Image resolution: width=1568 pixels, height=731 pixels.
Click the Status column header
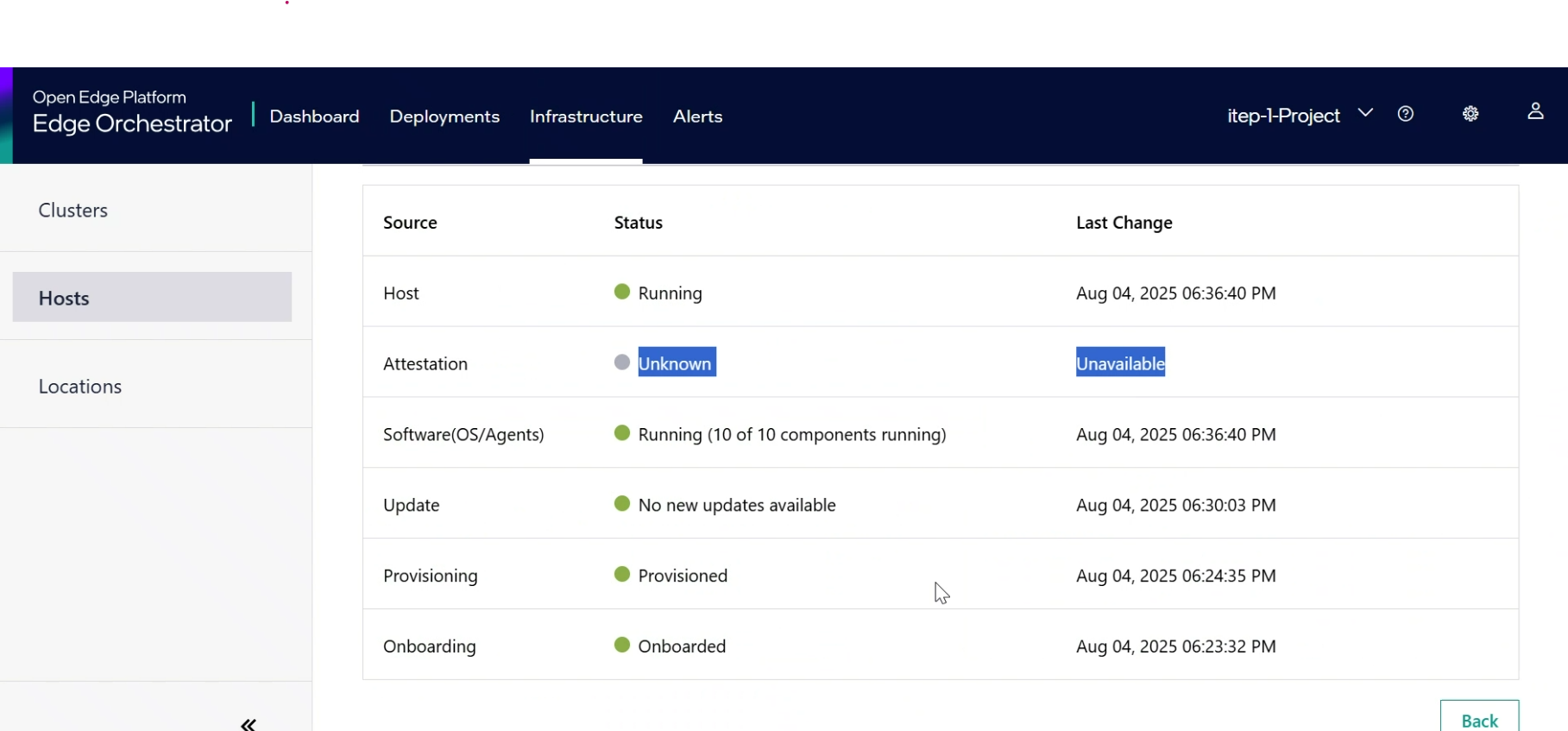(638, 223)
